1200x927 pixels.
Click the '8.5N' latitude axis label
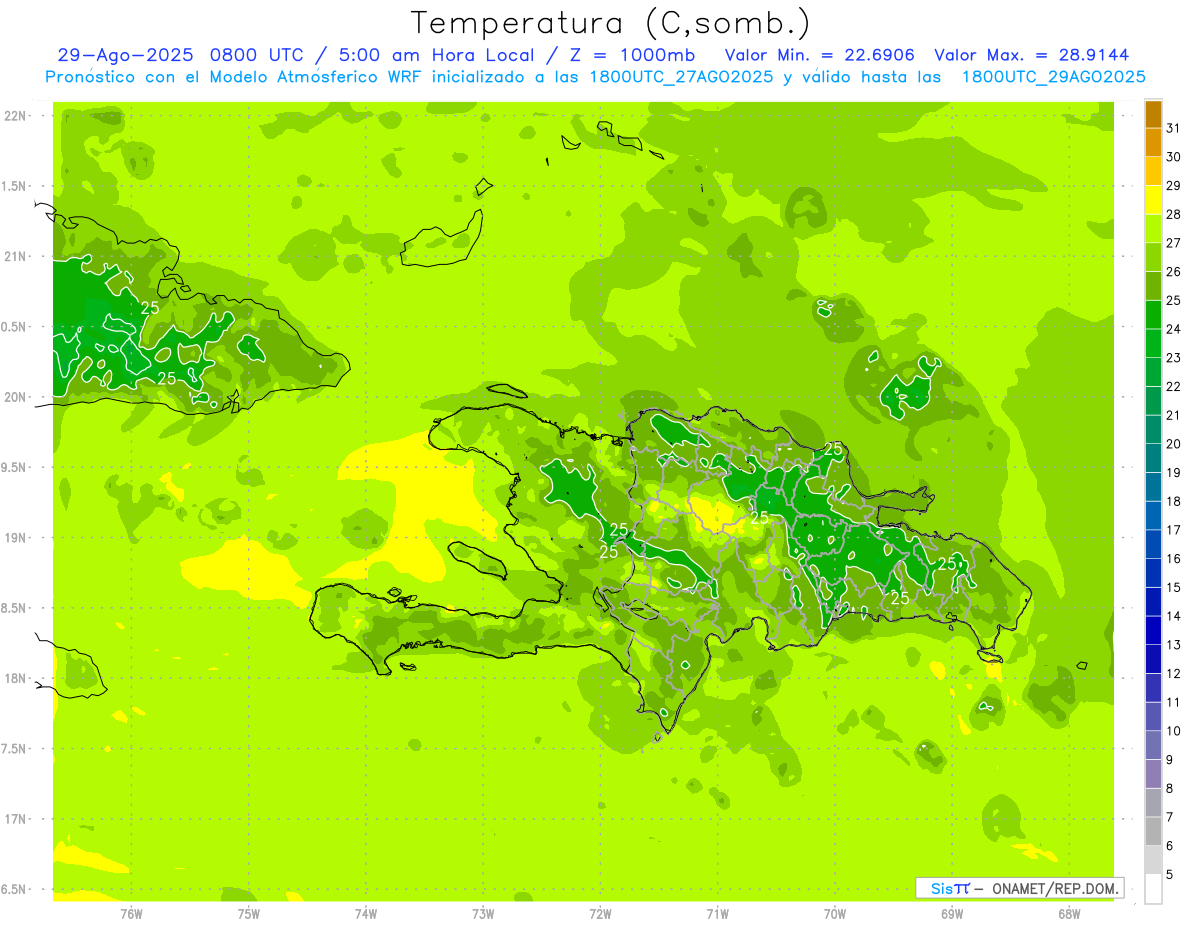pos(14,608)
